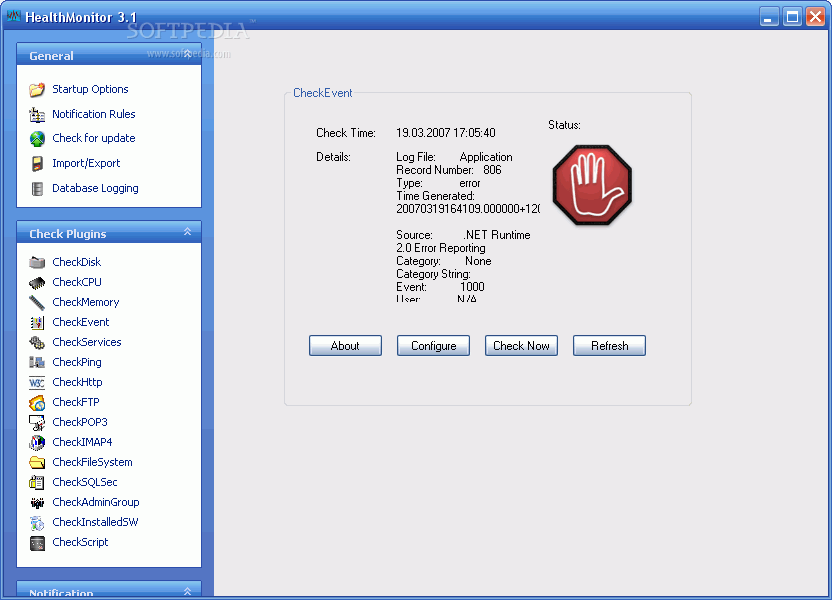
Task: Click the Import/Export icon
Action: pyautogui.click(x=37, y=163)
